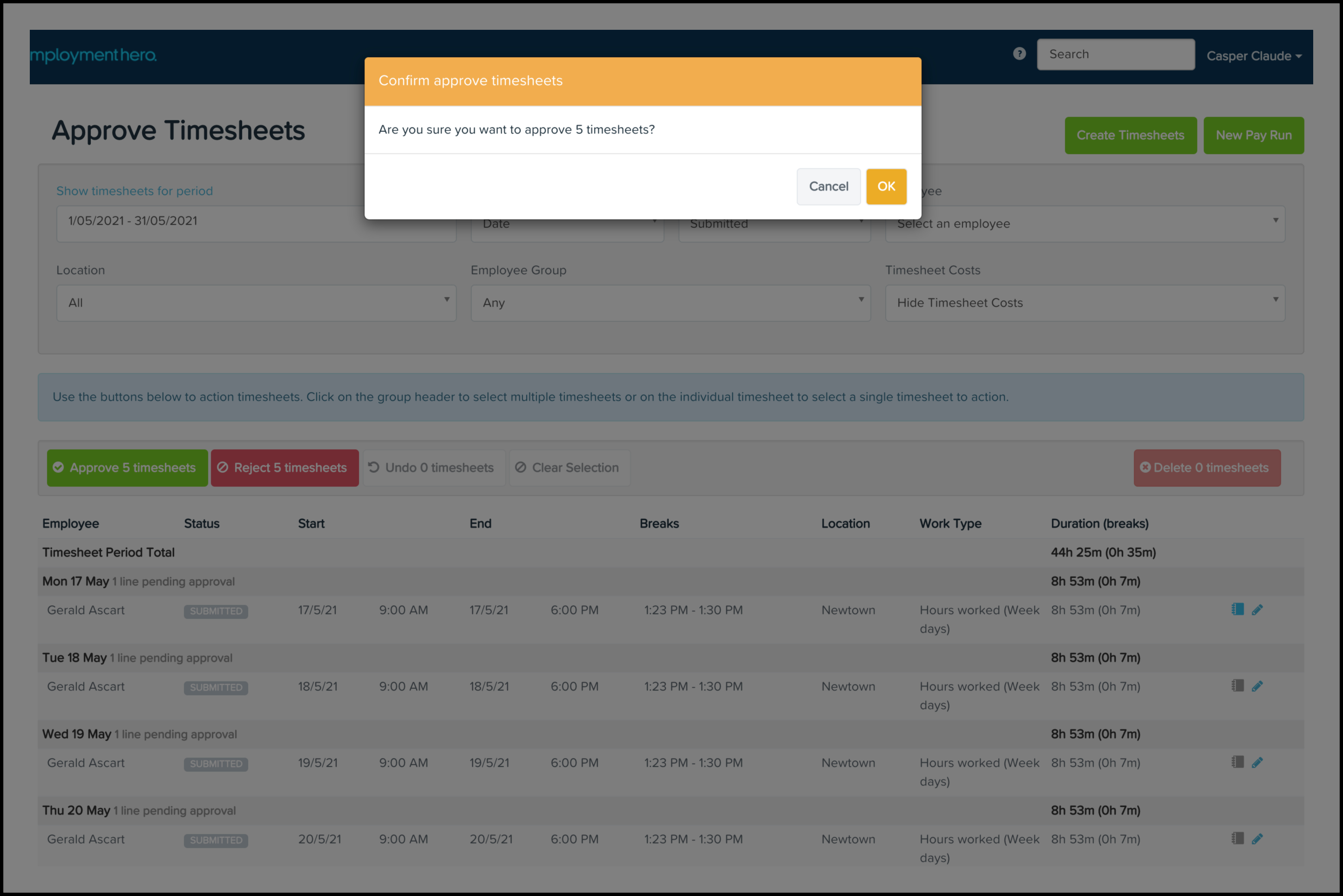Screen dimensions: 1343x896
Task: Edit the 19/5/21 timesheet with pencil icon
Action: tap(1257, 762)
